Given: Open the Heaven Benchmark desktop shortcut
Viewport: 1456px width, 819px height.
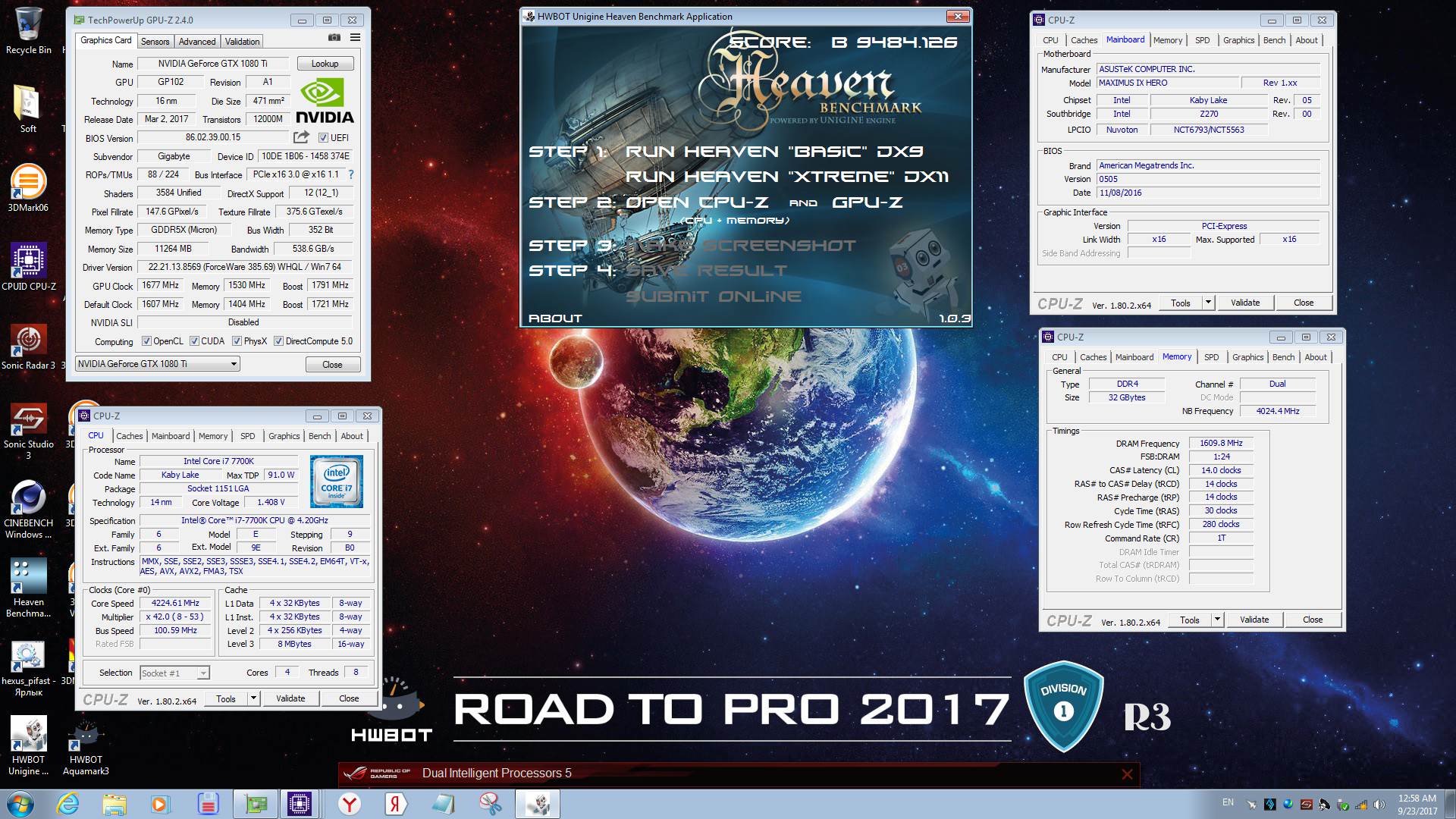Looking at the screenshot, I should [x=28, y=588].
